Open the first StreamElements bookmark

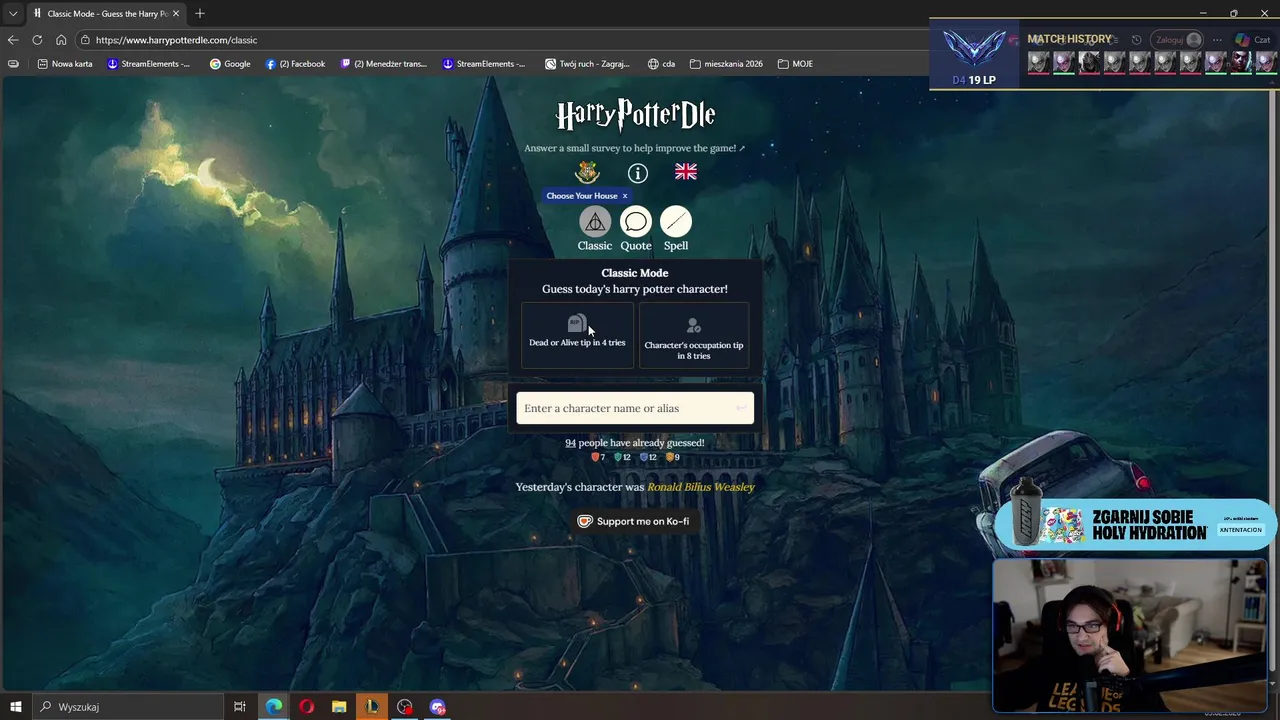(148, 64)
